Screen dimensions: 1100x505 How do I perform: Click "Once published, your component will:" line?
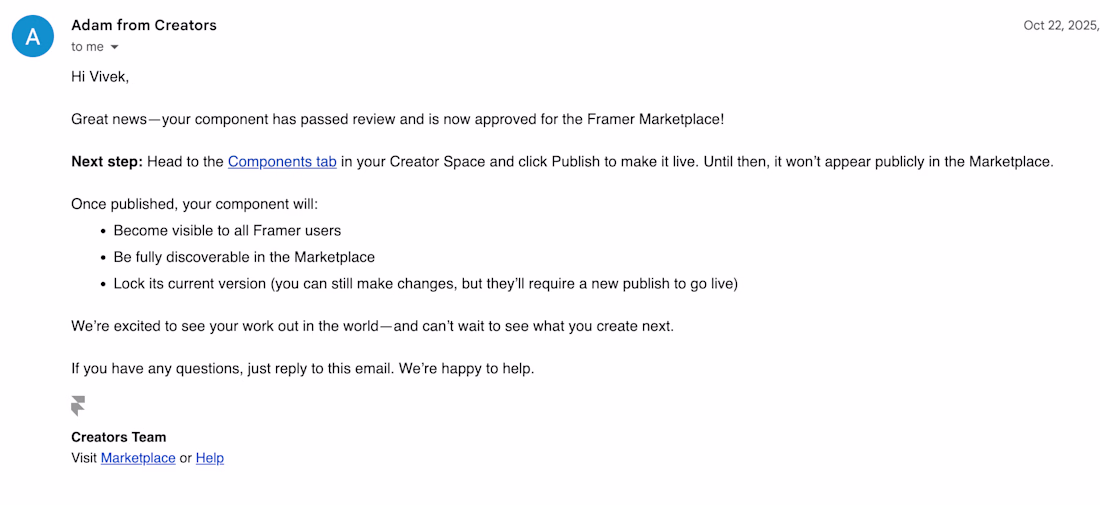(194, 204)
